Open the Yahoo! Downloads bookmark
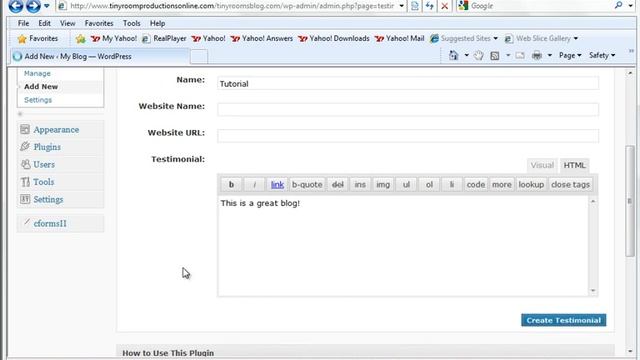 pyautogui.click(x=334, y=38)
